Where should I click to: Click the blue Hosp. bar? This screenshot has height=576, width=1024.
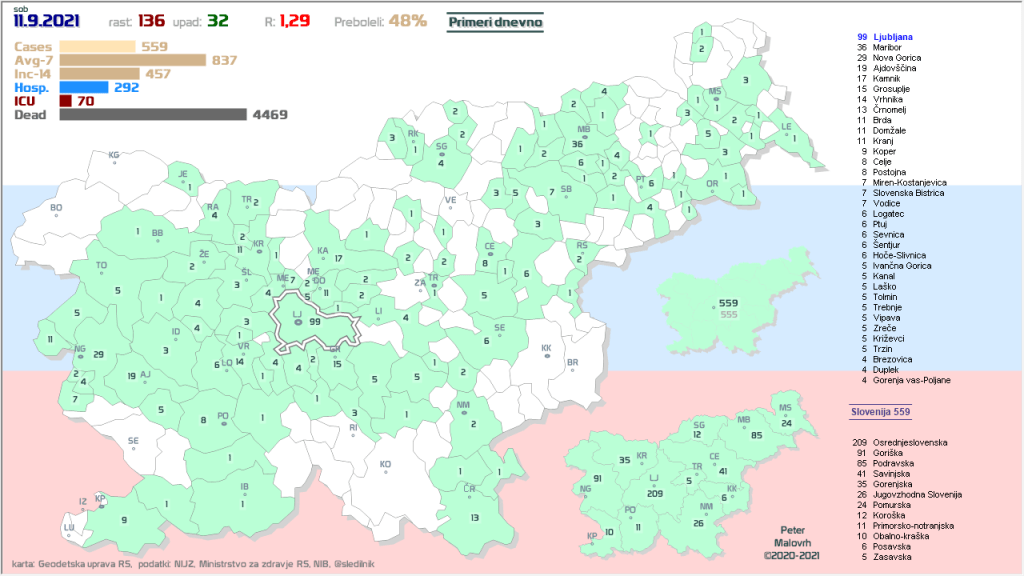(84, 87)
